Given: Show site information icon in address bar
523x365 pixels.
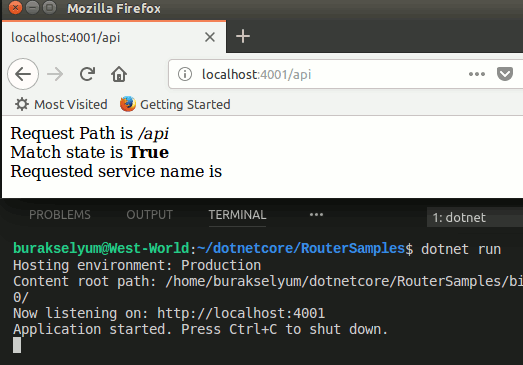Looking at the screenshot, I should [x=185, y=74].
